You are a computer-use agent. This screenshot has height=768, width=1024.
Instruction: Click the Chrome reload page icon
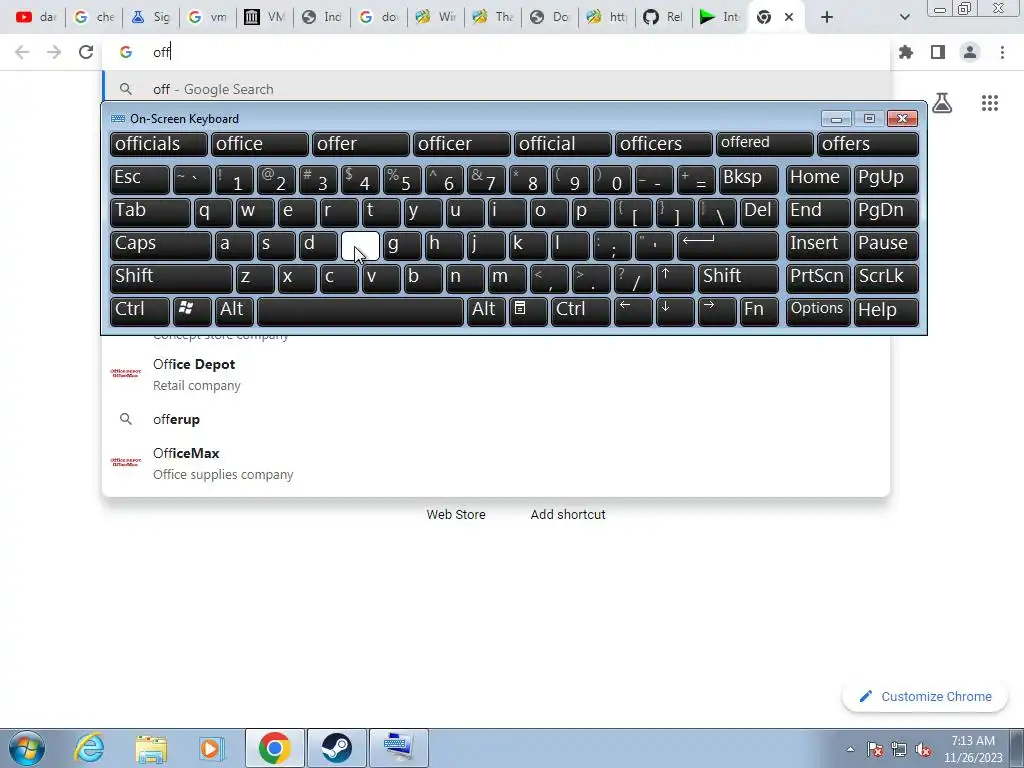(x=86, y=52)
